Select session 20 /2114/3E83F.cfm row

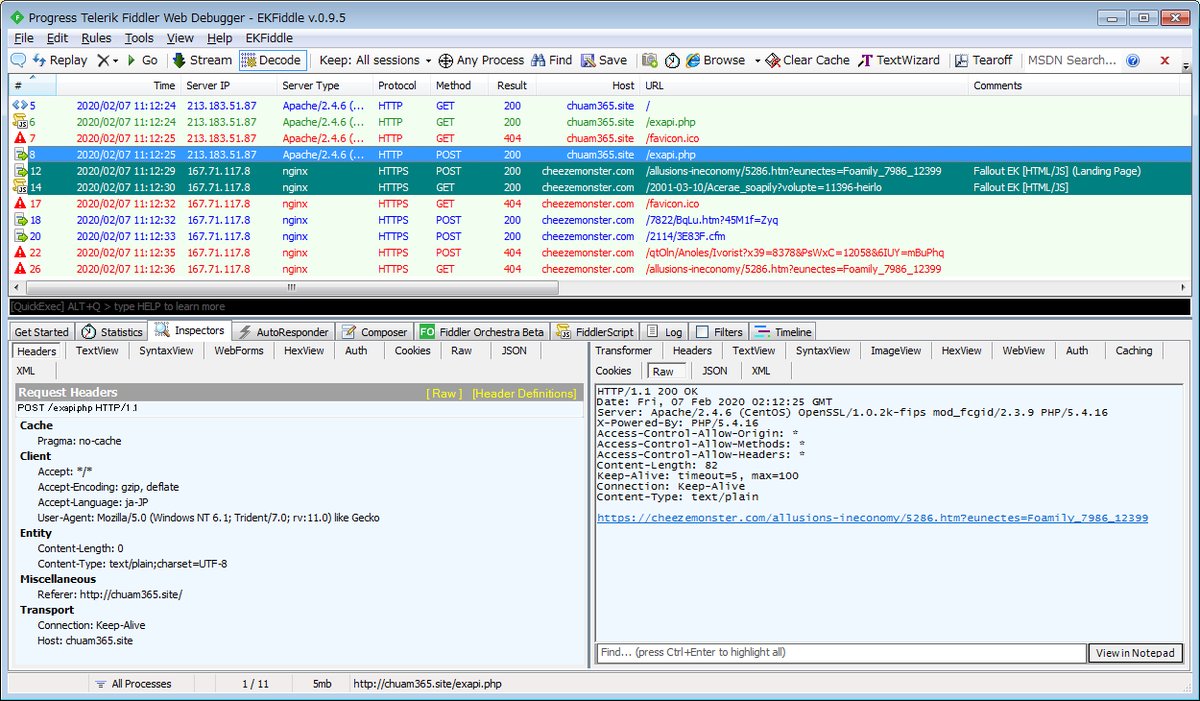[x=600, y=236]
